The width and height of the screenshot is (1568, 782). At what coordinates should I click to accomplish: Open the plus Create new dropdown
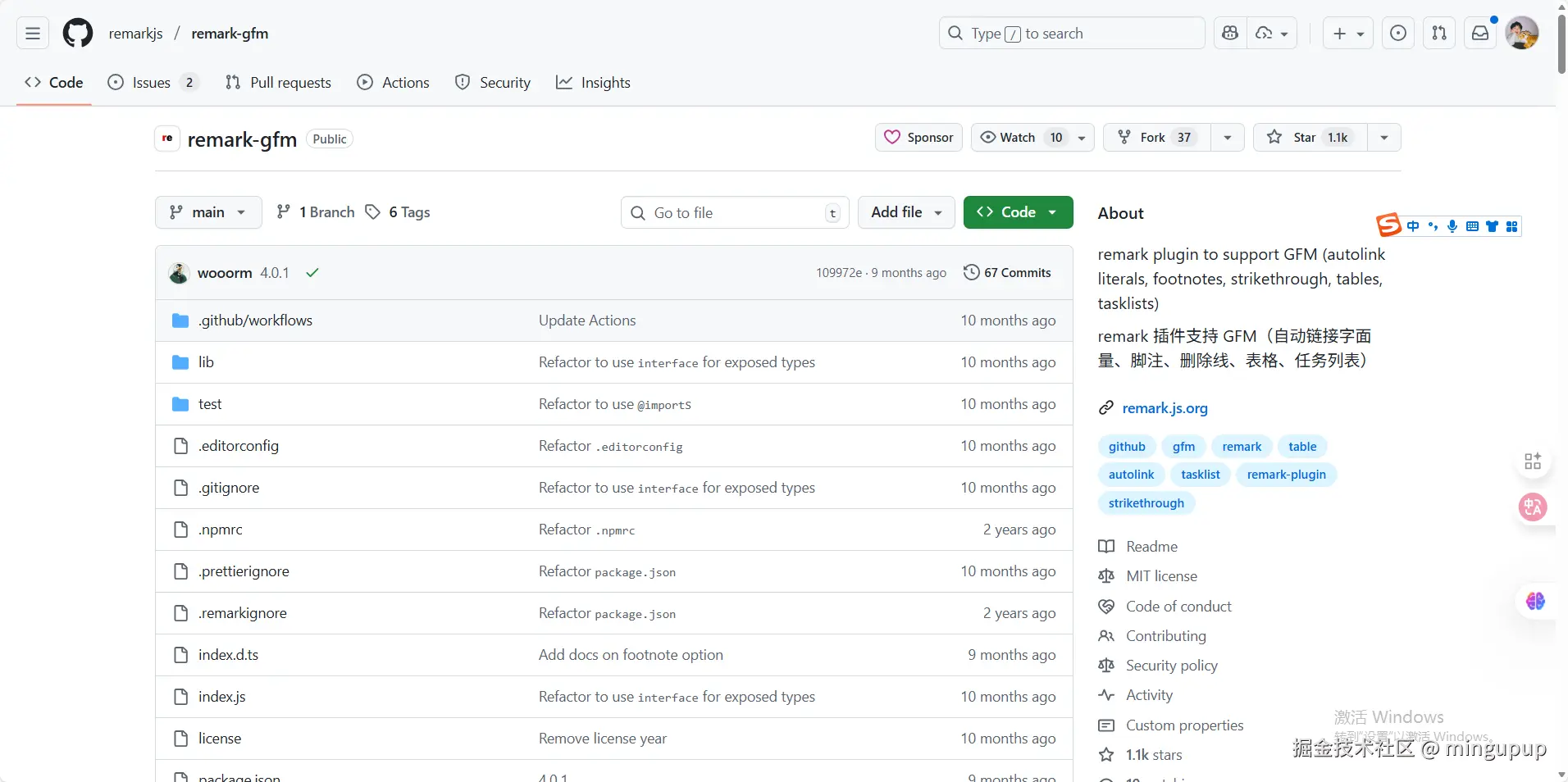(x=1348, y=34)
